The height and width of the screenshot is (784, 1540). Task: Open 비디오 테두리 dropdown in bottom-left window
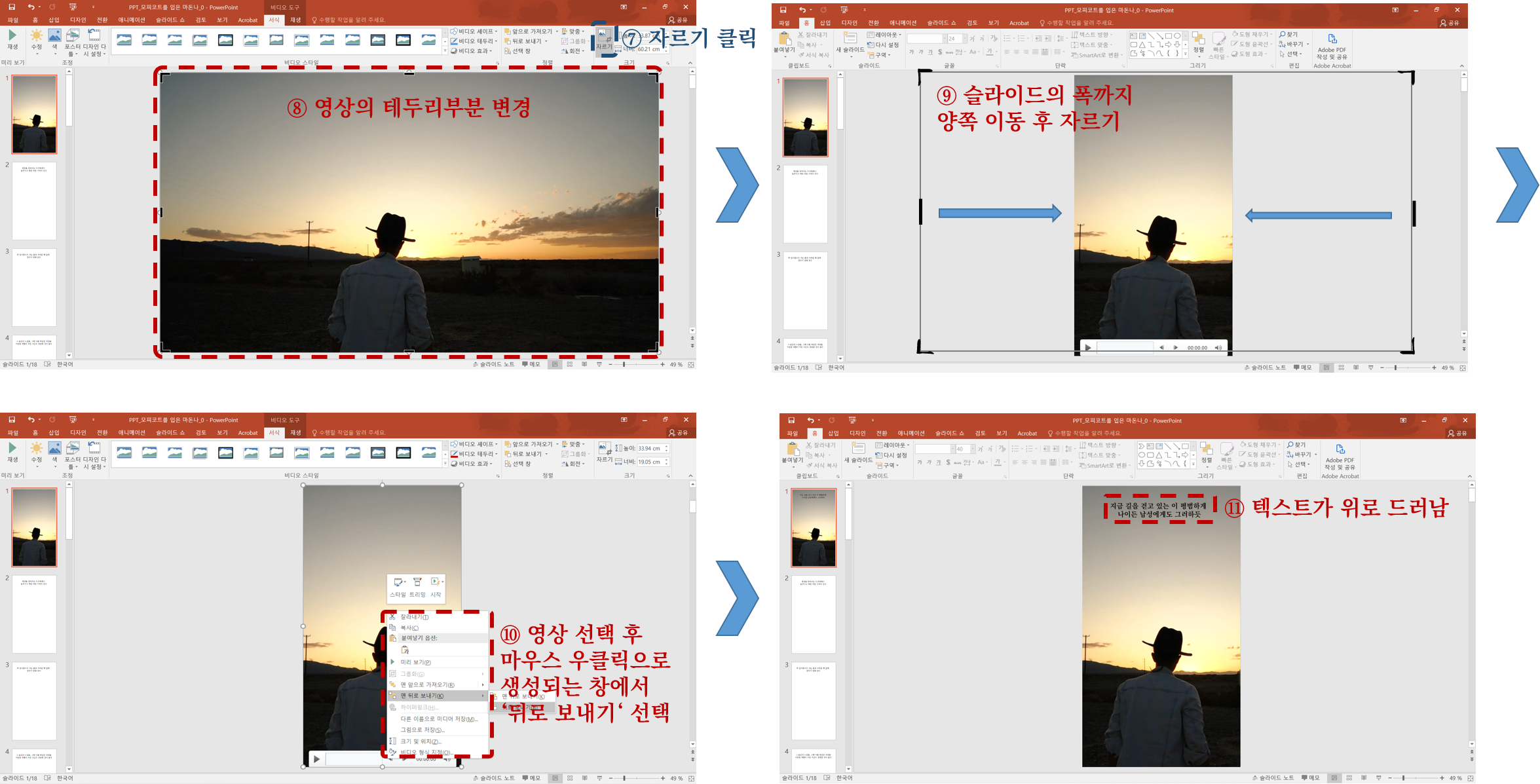474,454
